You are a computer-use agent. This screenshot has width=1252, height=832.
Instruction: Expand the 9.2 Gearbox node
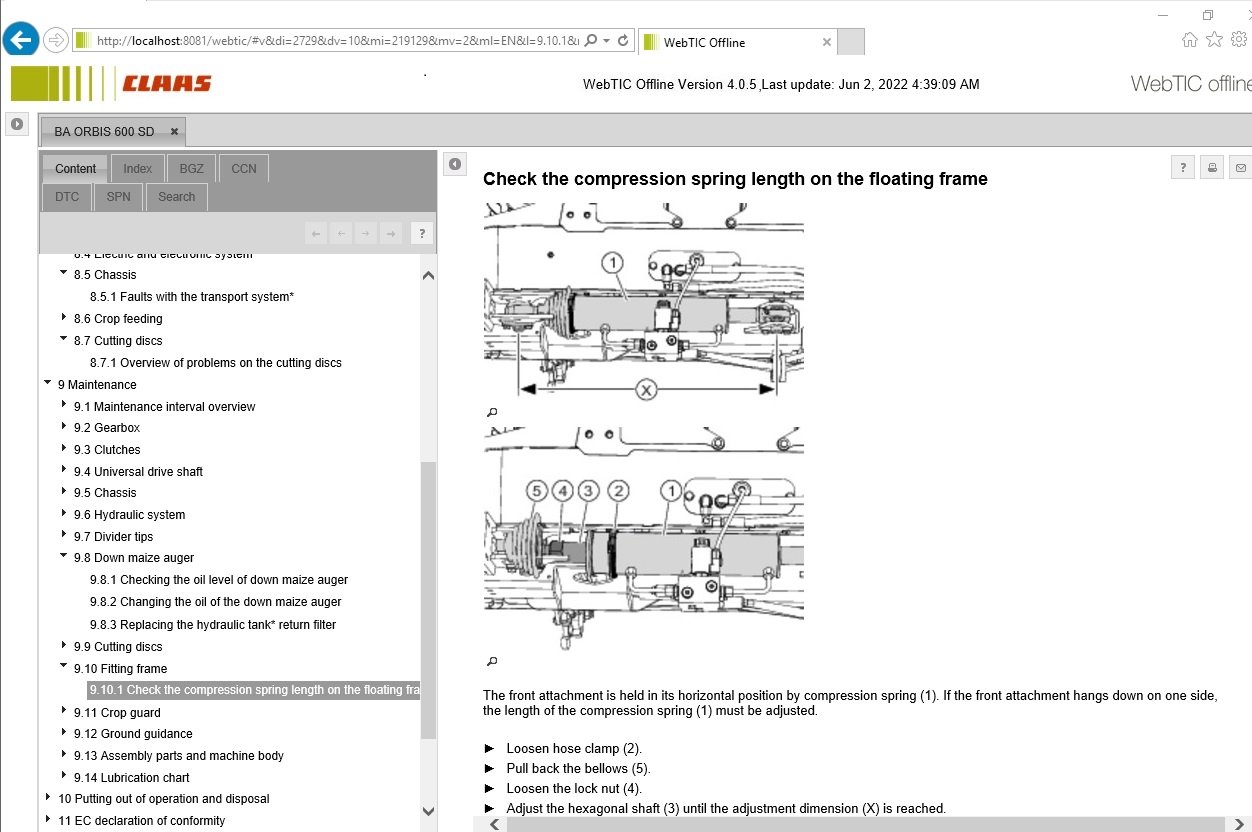point(64,426)
